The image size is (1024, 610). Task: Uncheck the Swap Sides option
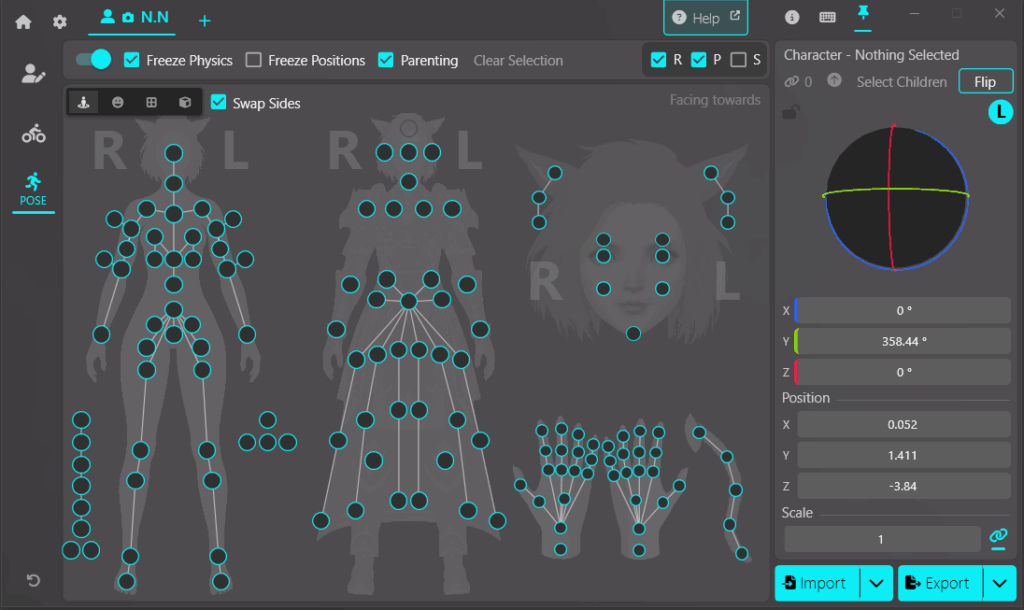click(x=219, y=103)
